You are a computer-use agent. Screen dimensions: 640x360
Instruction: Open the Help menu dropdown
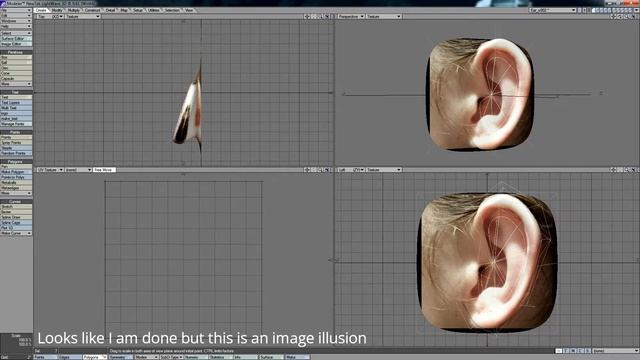pos(16,26)
